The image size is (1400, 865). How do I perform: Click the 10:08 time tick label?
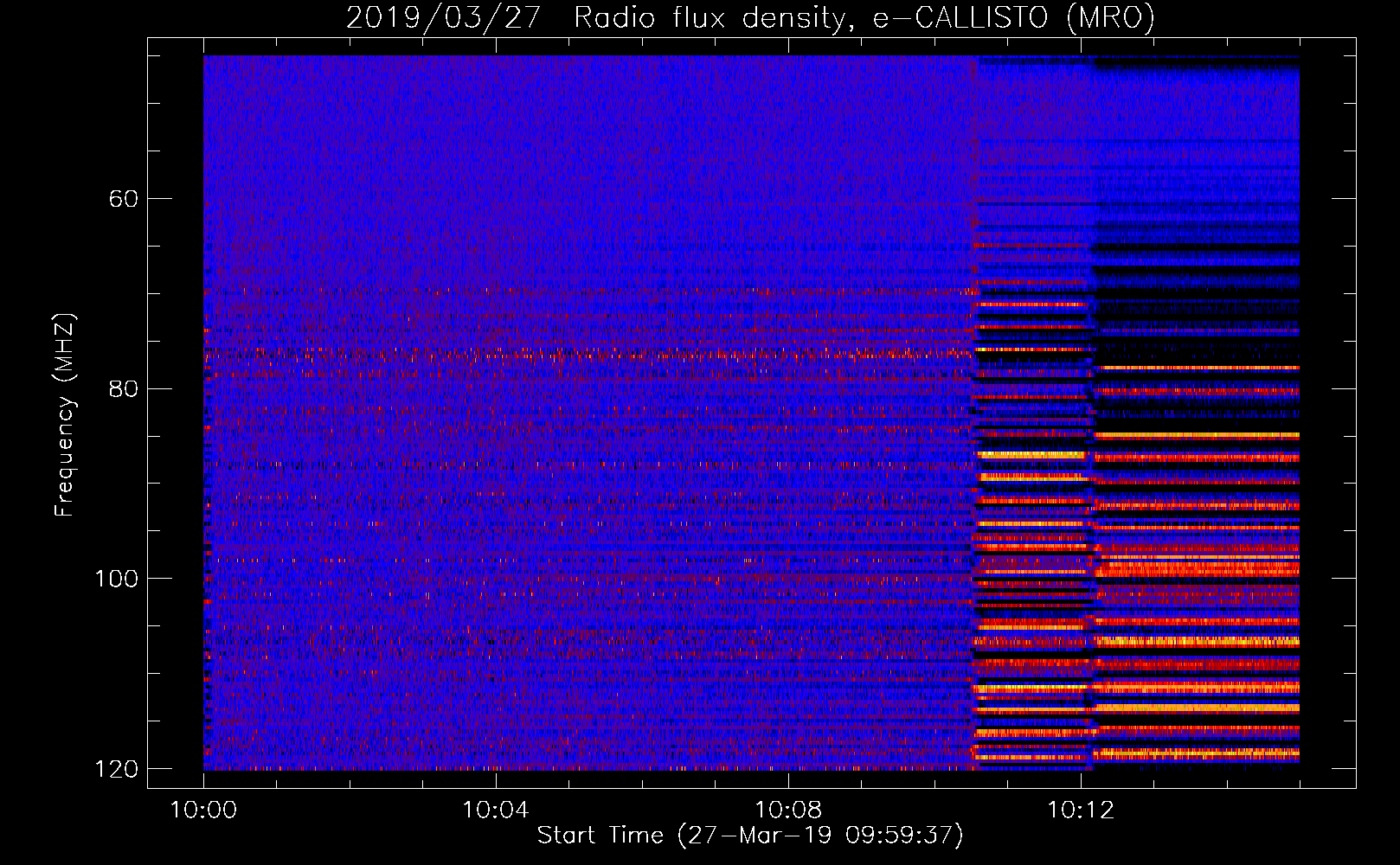pos(788,811)
